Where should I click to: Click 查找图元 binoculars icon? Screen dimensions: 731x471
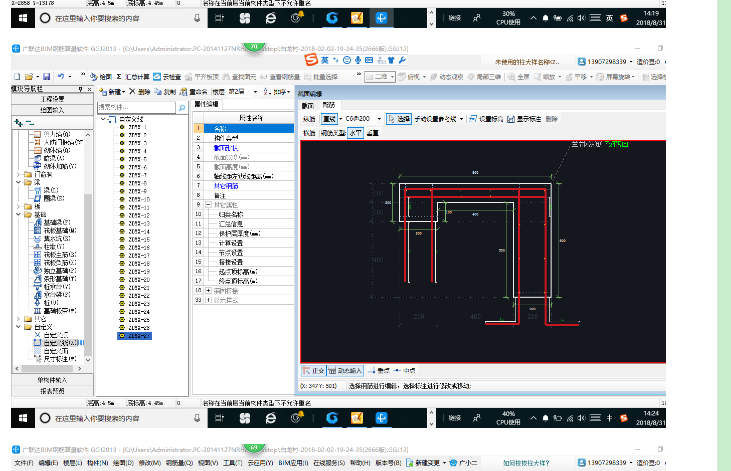240,76
